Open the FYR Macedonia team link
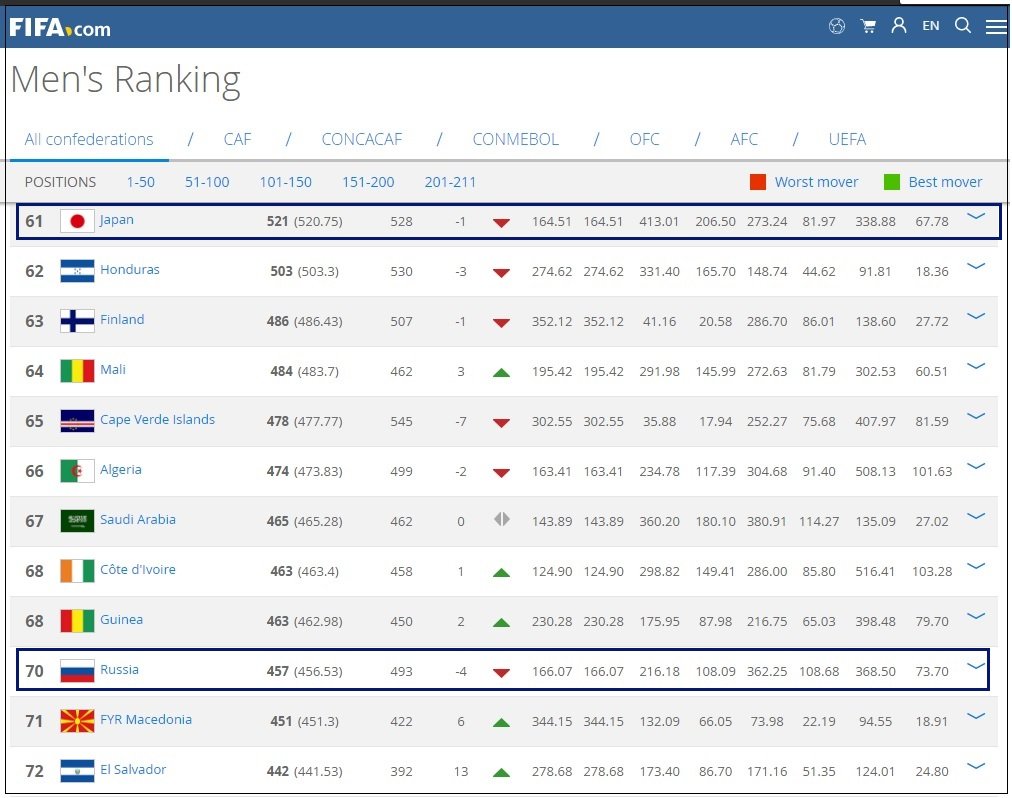This screenshot has height=798, width=1012. click(146, 719)
